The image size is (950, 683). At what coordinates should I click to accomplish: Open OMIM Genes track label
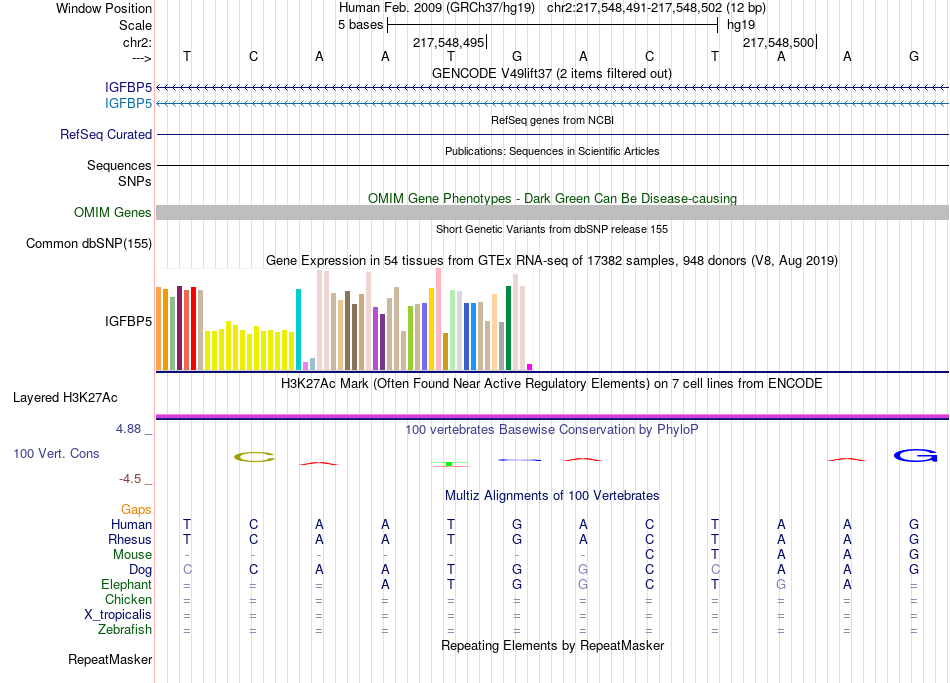(113, 213)
